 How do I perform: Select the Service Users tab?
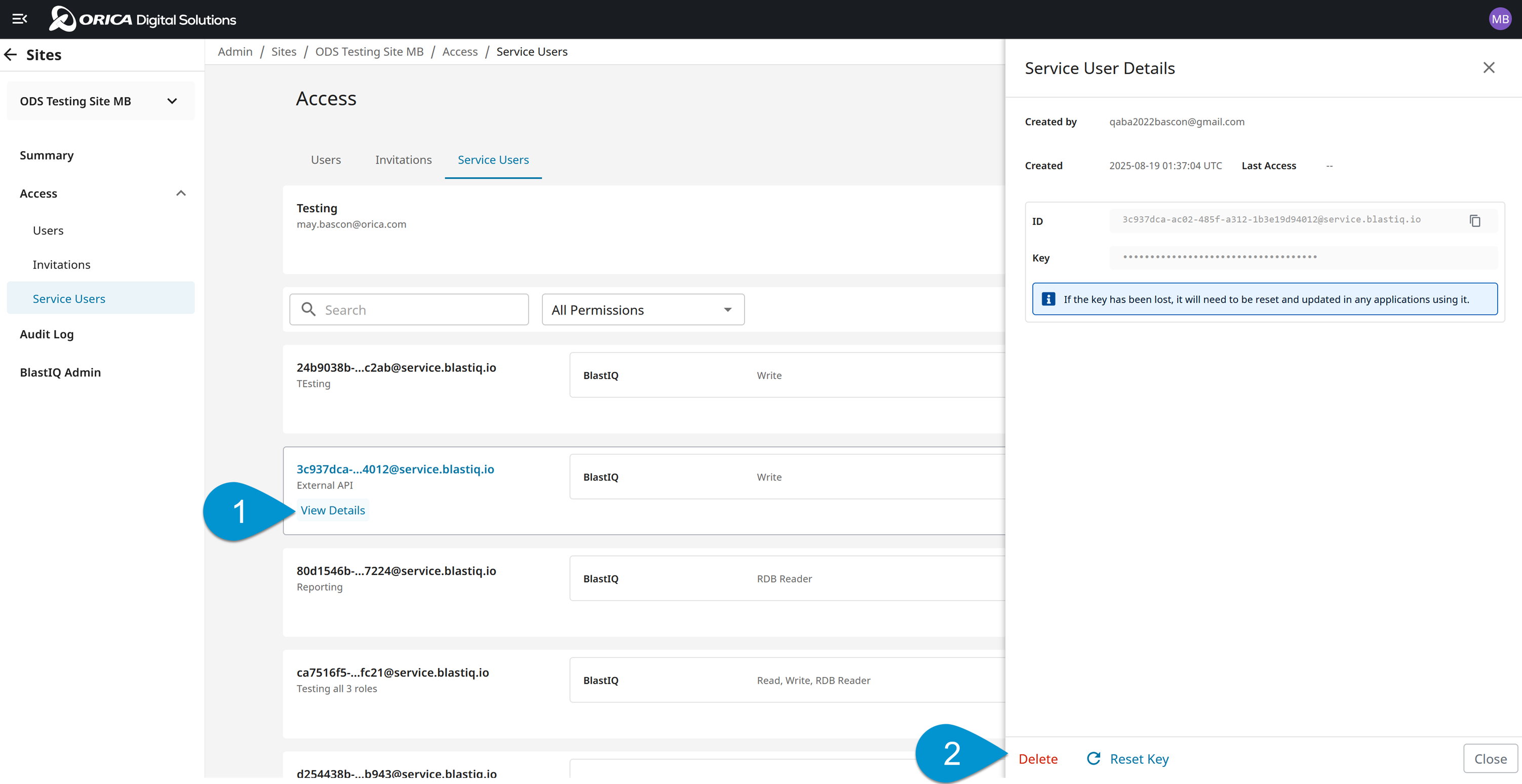(493, 160)
